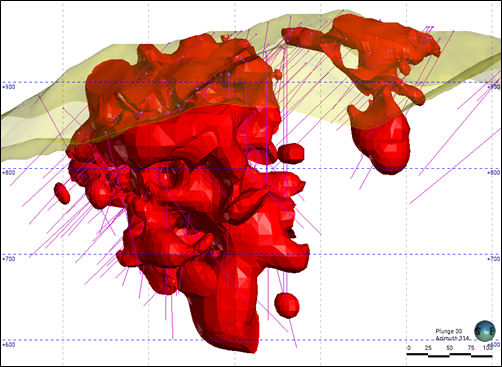This screenshot has width=502, height=367.
Task: Select the small isolated red blob at far left
Action: 62,193
